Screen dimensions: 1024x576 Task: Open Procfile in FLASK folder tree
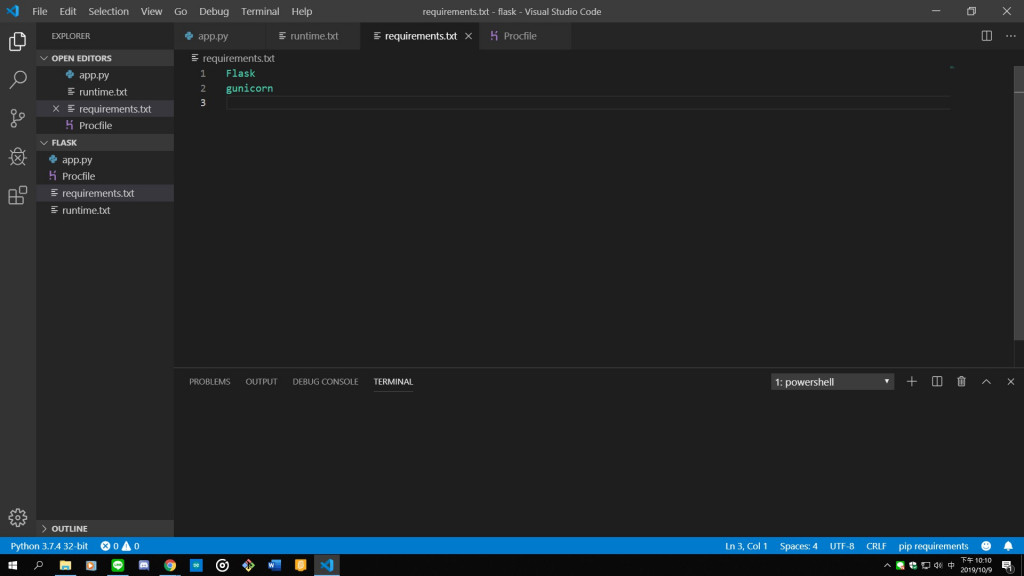[104, 176]
